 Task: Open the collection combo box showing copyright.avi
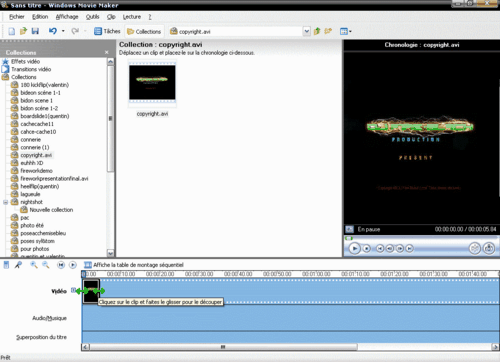(240, 31)
